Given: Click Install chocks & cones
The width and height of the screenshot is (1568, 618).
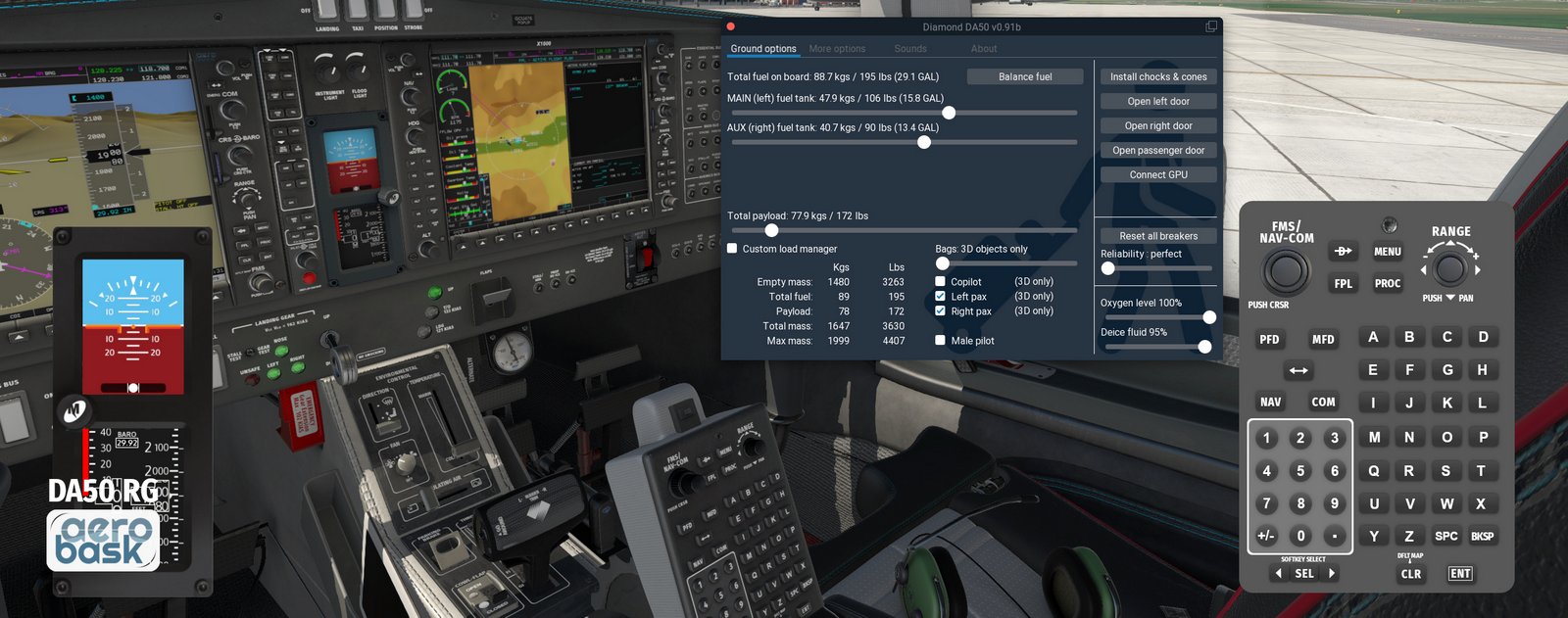Looking at the screenshot, I should pyautogui.click(x=1158, y=76).
